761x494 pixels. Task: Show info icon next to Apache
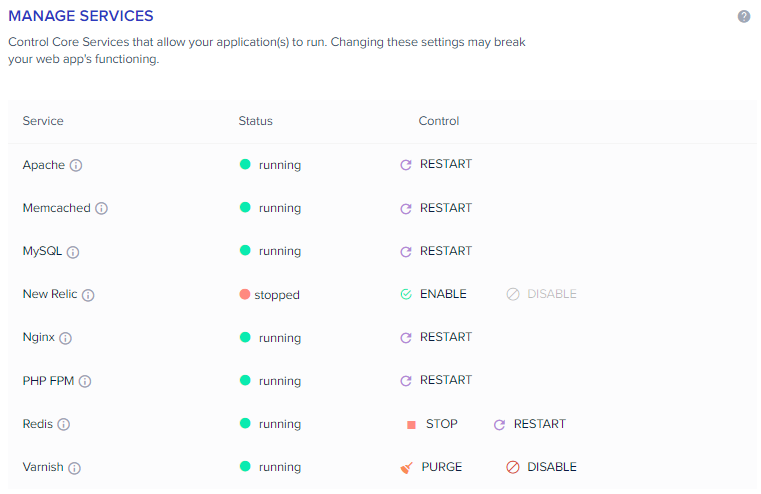76,165
